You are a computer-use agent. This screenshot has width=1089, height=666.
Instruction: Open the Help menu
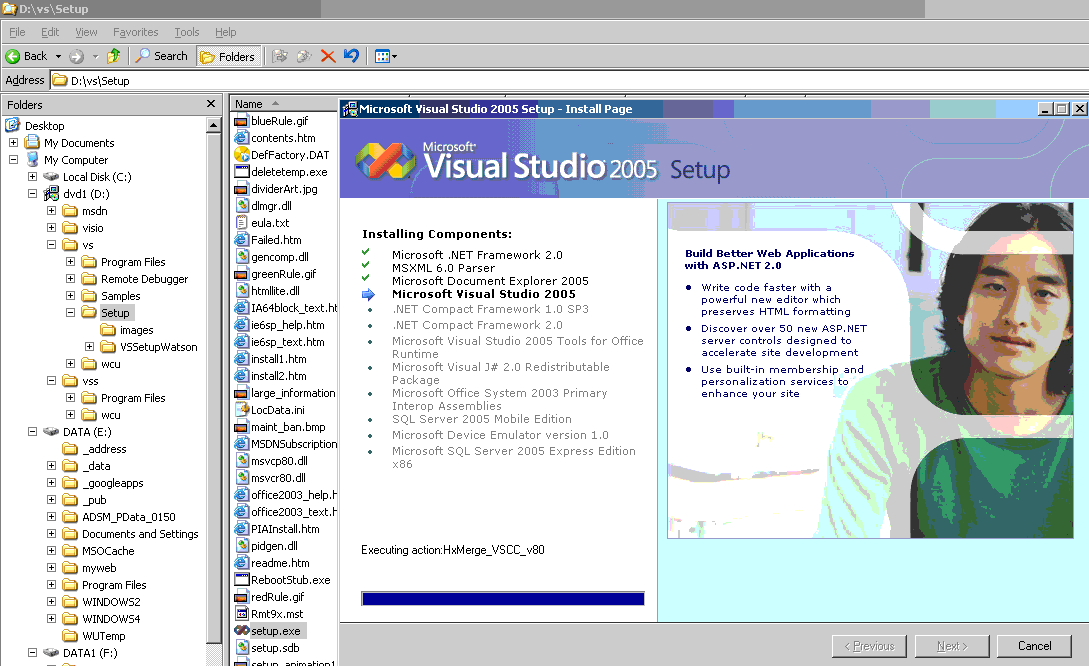pyautogui.click(x=225, y=32)
